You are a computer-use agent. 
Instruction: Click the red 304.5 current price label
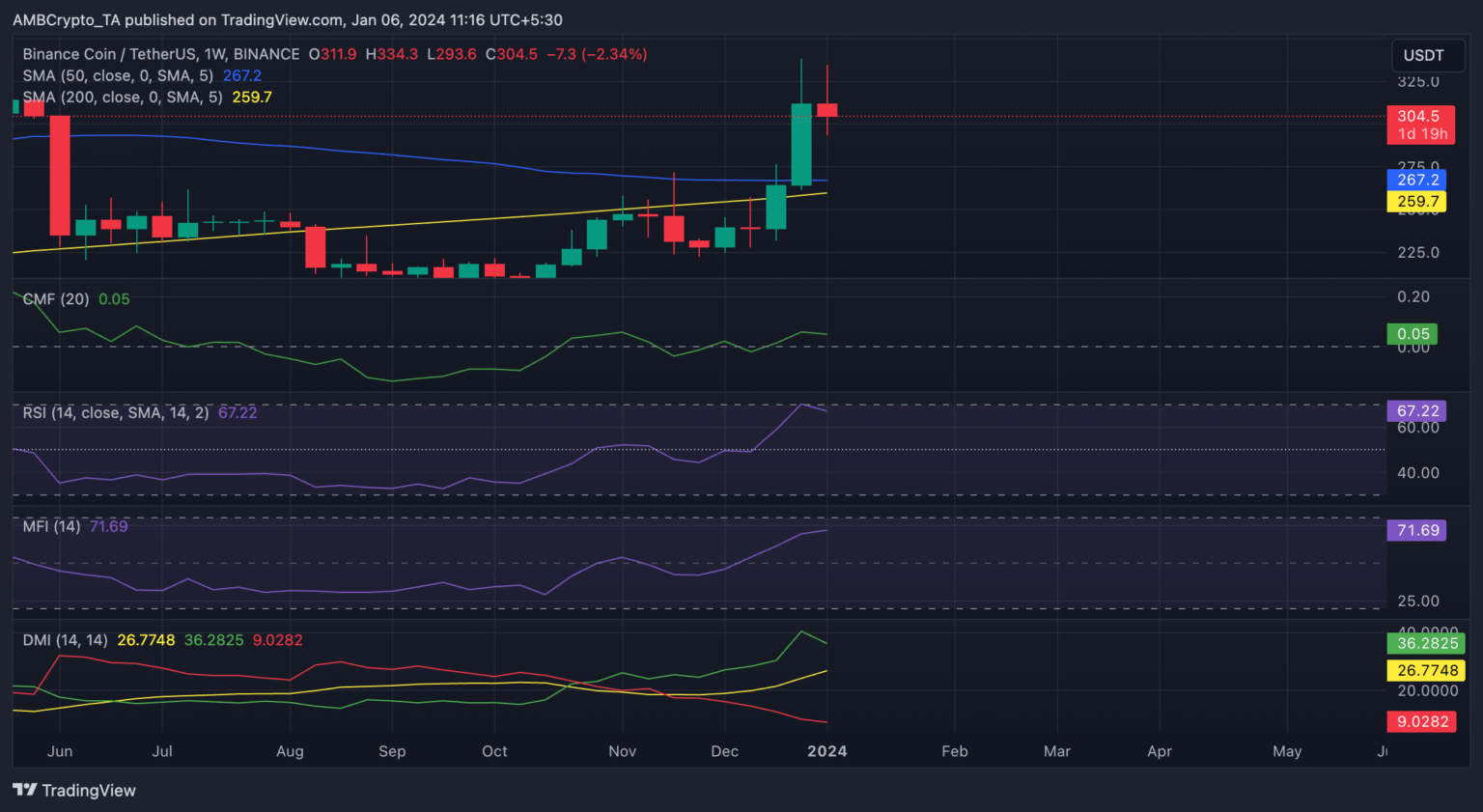1419,116
